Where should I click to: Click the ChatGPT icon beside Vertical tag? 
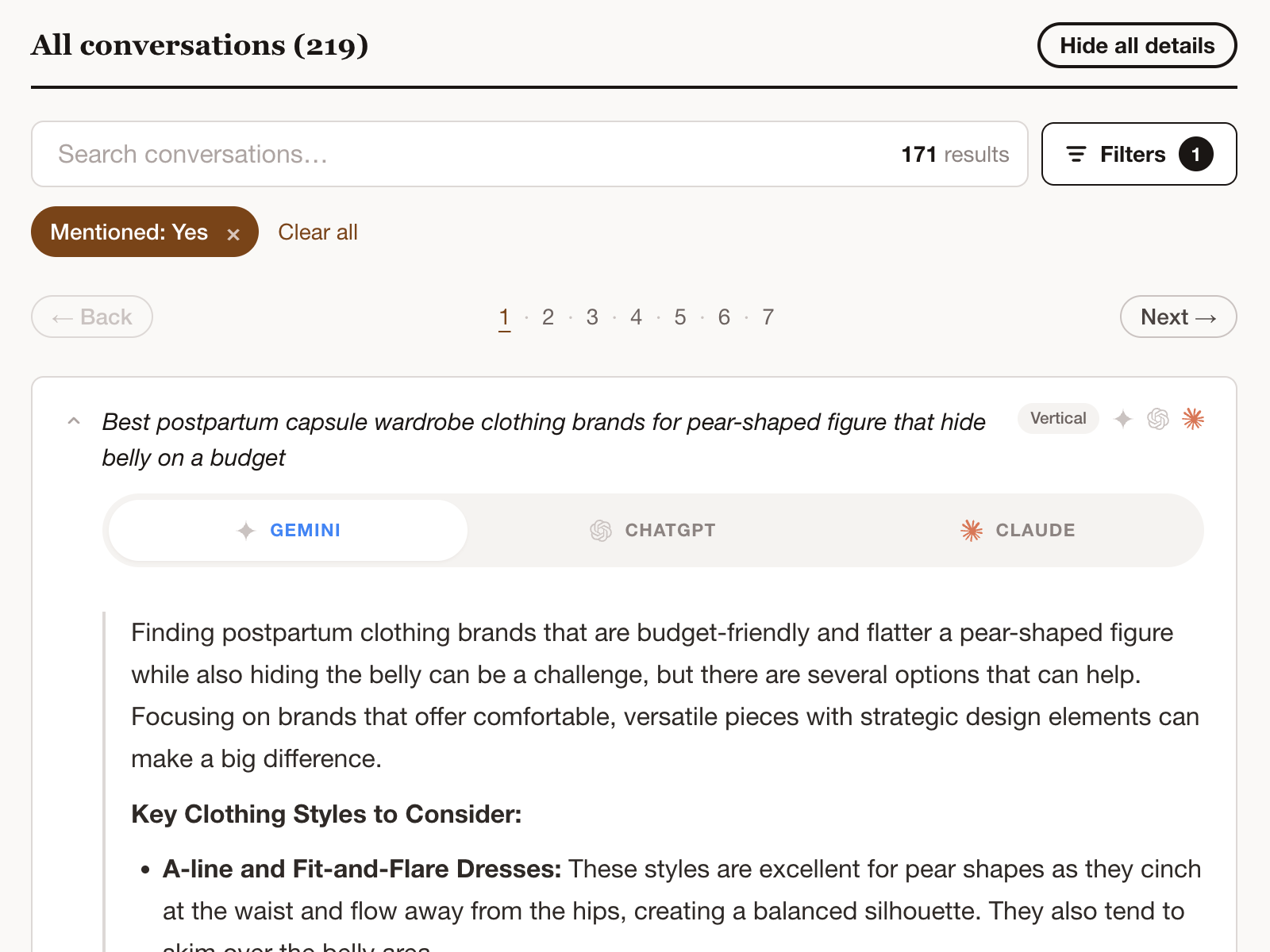click(x=1158, y=419)
